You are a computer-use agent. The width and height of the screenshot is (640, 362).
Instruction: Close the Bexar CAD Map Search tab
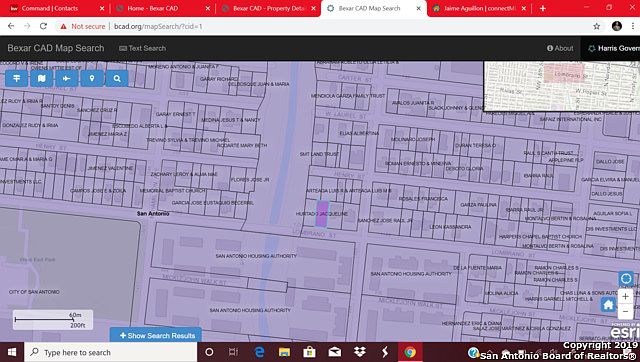(x=418, y=8)
